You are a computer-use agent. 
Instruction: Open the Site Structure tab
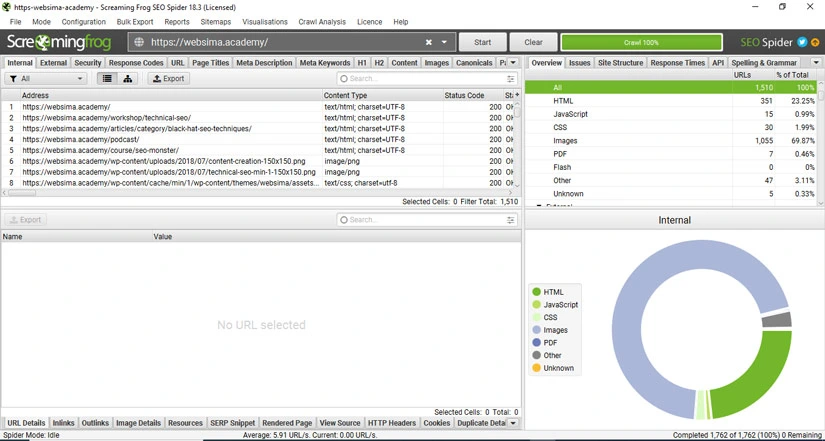click(620, 63)
